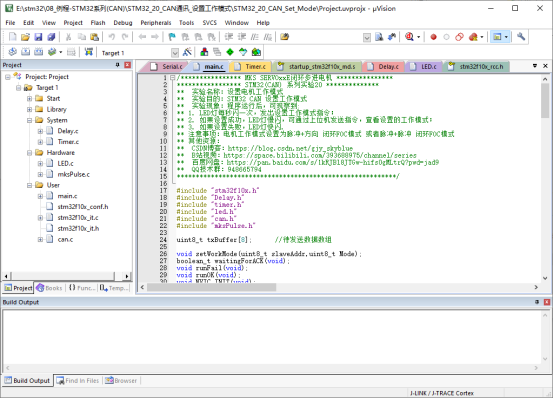
Task: Open the File menu
Action: (10, 23)
